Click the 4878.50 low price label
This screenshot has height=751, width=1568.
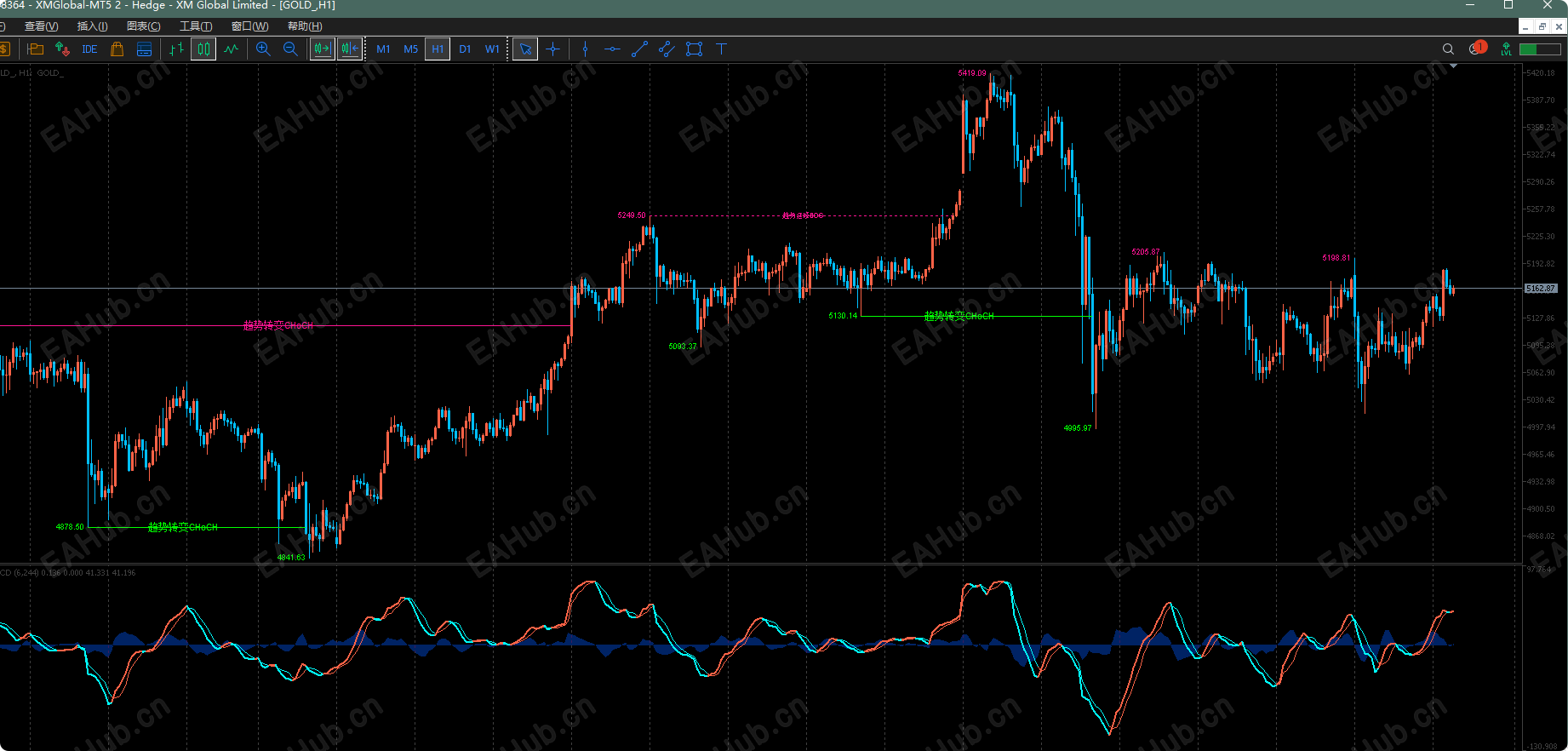tap(70, 527)
